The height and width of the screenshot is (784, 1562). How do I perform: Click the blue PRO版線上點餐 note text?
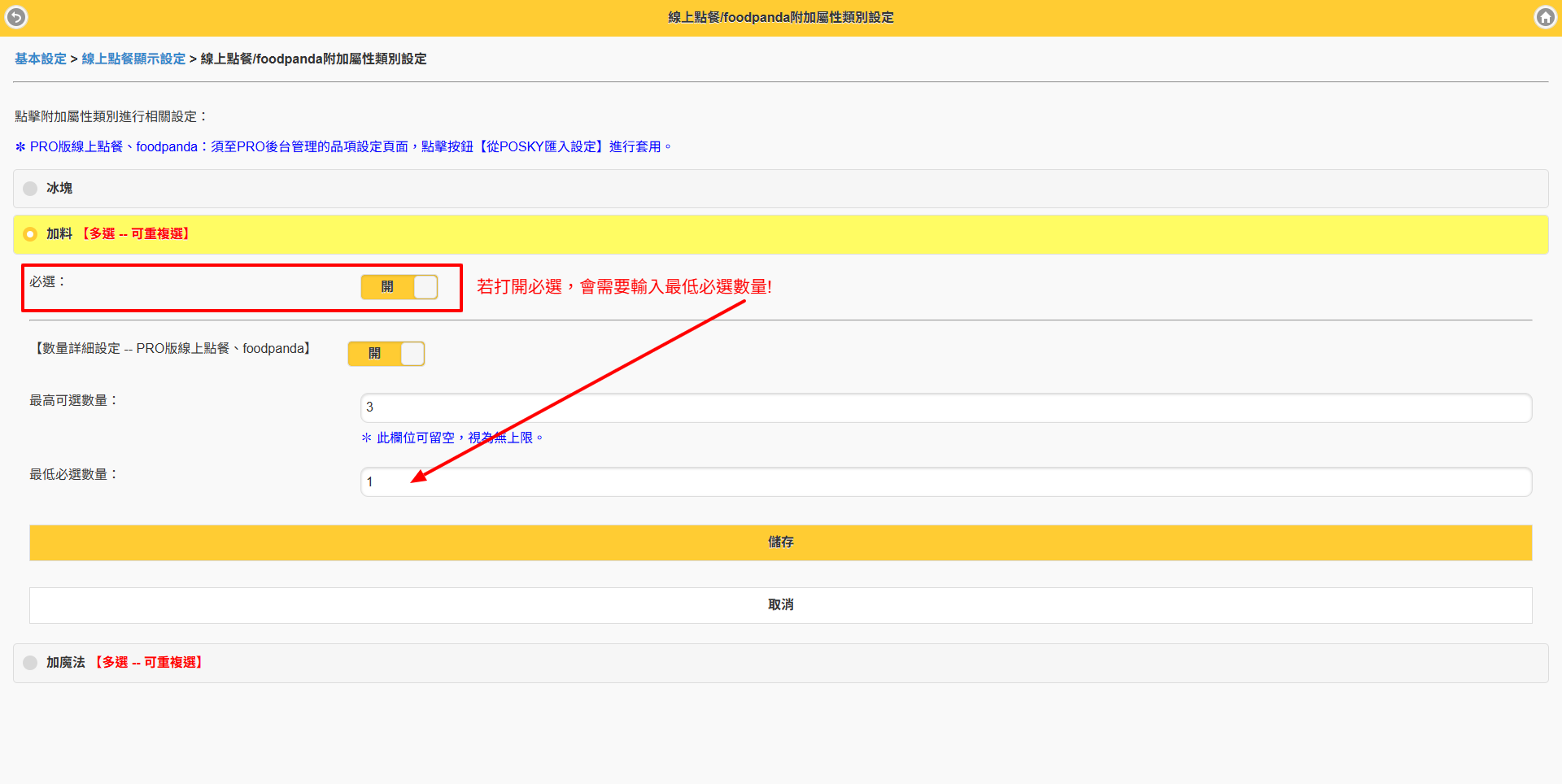click(343, 147)
